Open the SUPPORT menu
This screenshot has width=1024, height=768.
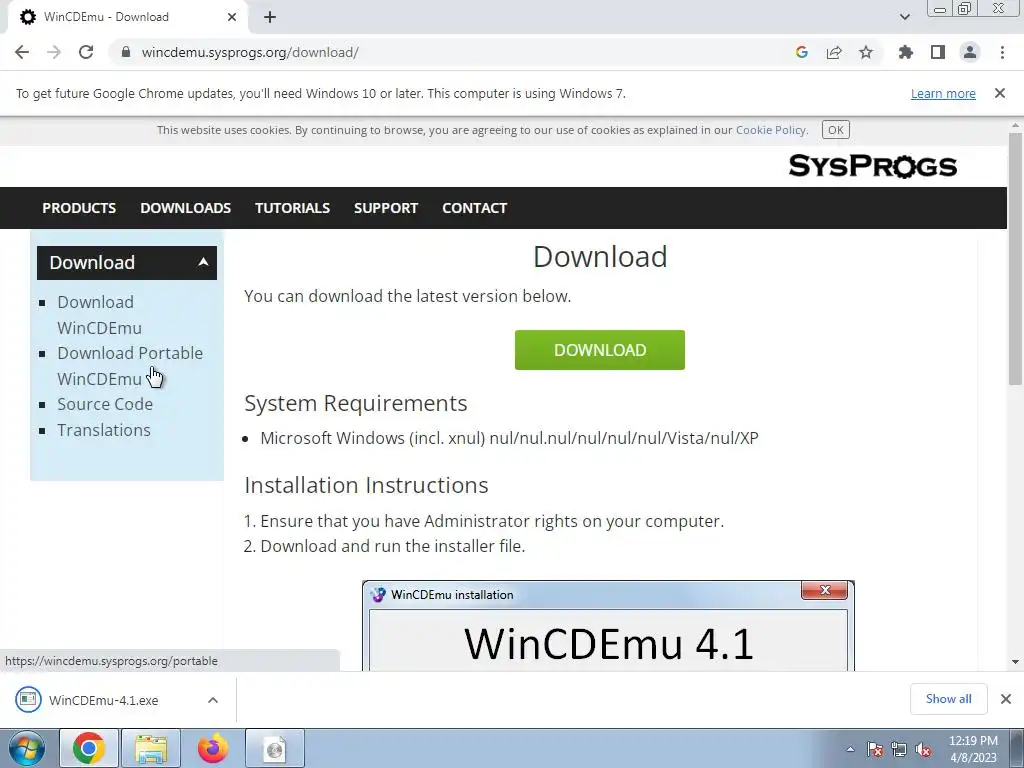385,208
